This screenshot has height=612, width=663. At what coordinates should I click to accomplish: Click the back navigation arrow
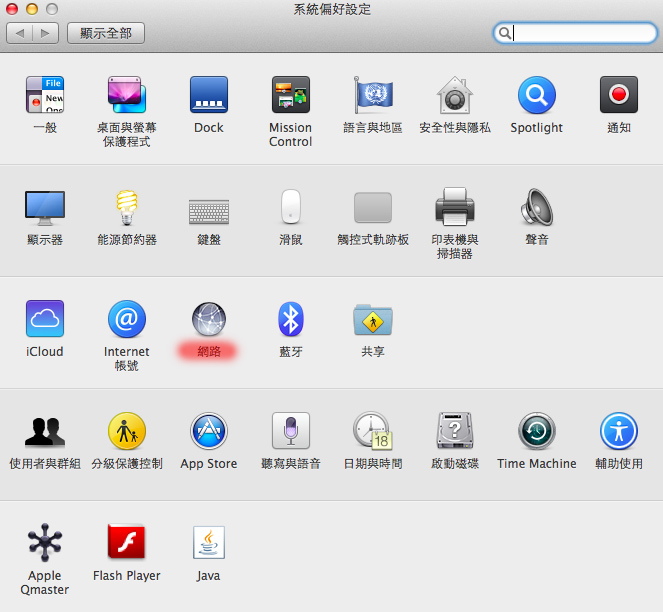coord(20,33)
